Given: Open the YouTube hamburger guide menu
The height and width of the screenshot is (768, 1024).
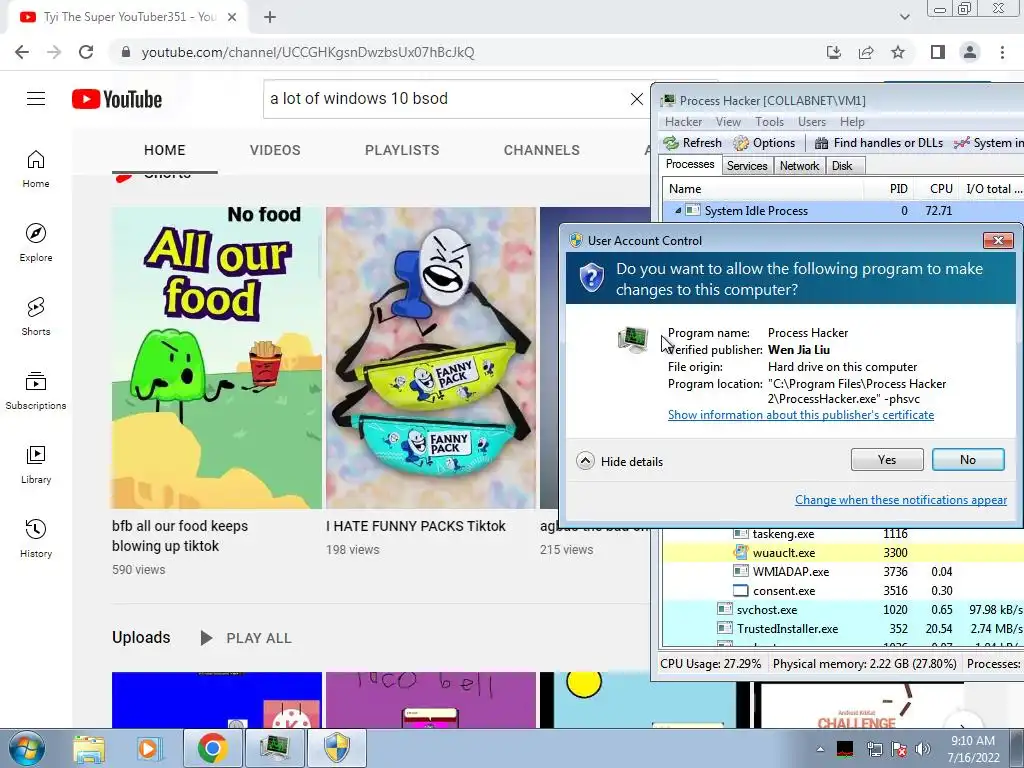Looking at the screenshot, I should (36, 99).
